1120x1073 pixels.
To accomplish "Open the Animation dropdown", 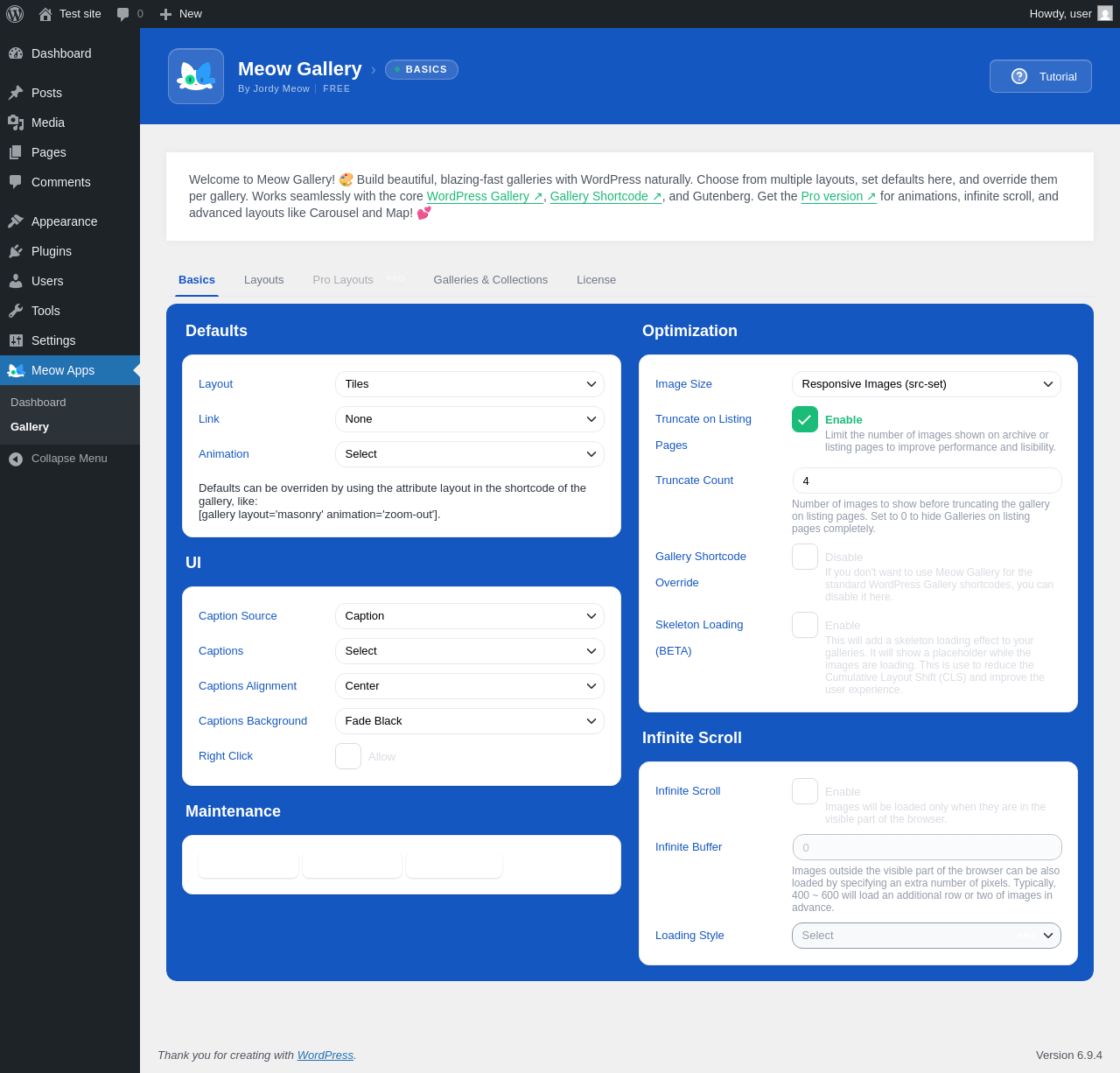I will tap(470, 454).
